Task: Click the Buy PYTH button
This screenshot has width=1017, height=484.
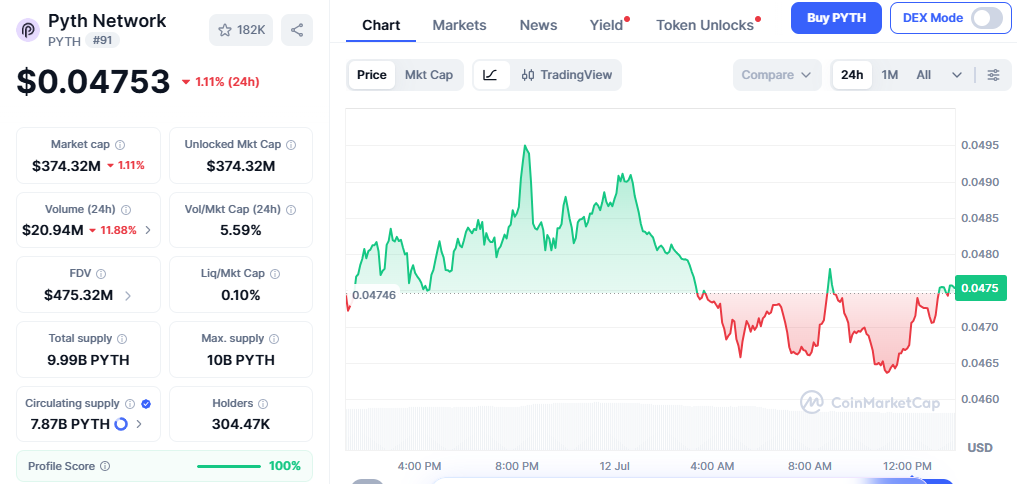Action: (x=836, y=18)
